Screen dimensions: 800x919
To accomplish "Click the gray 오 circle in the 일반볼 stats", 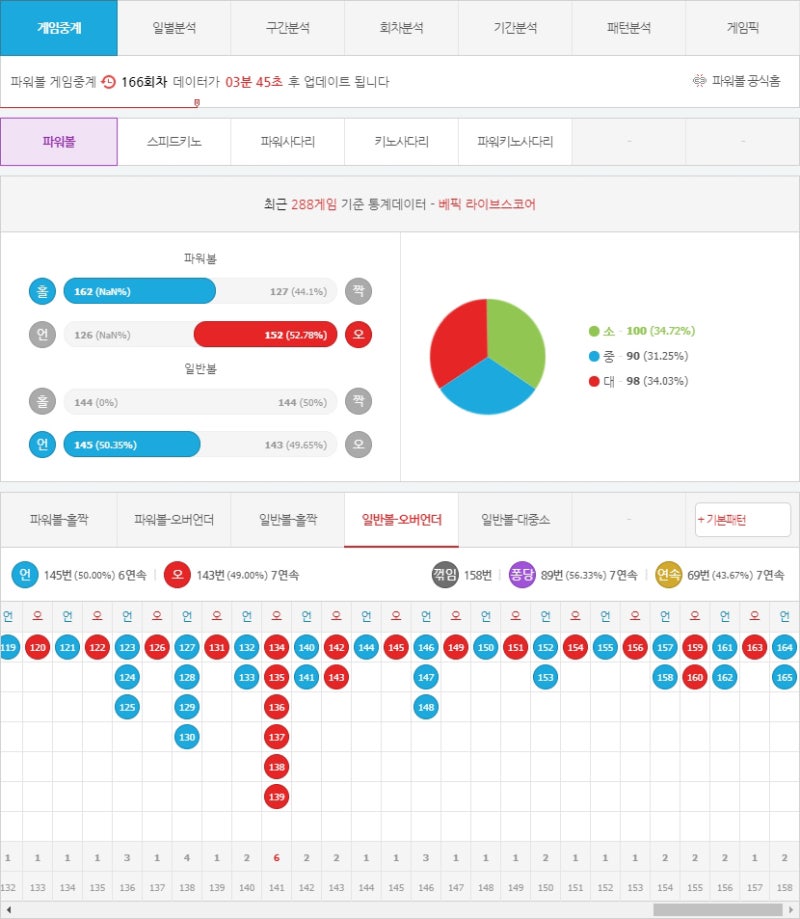I will [358, 444].
